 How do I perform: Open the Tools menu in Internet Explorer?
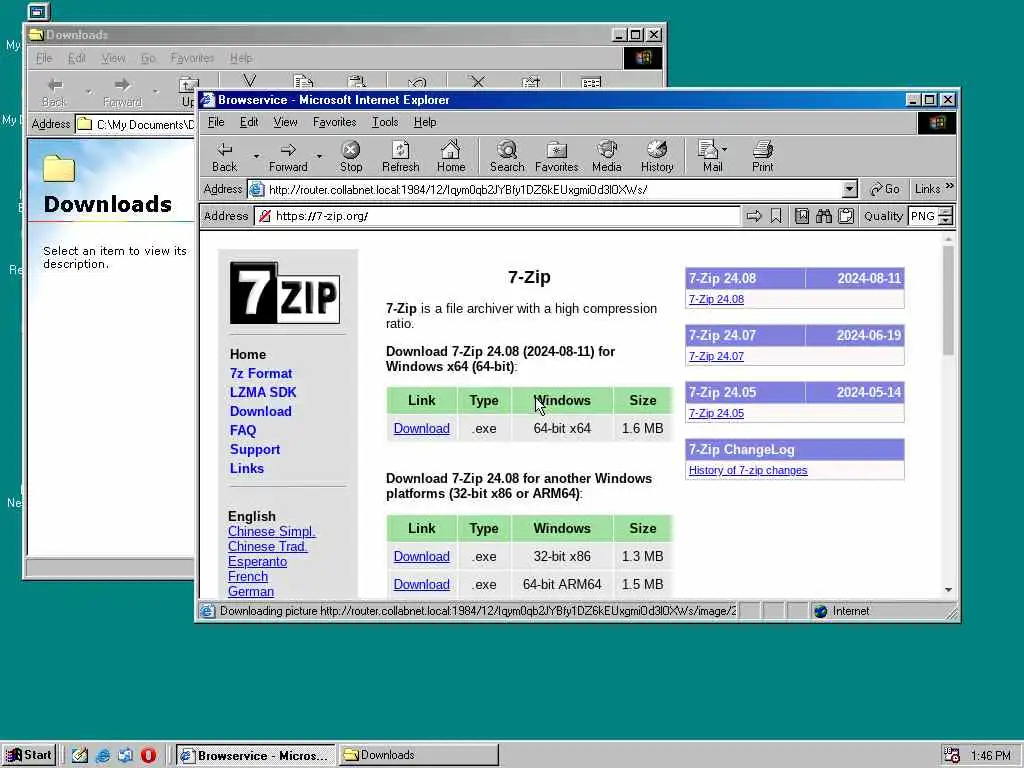385,122
